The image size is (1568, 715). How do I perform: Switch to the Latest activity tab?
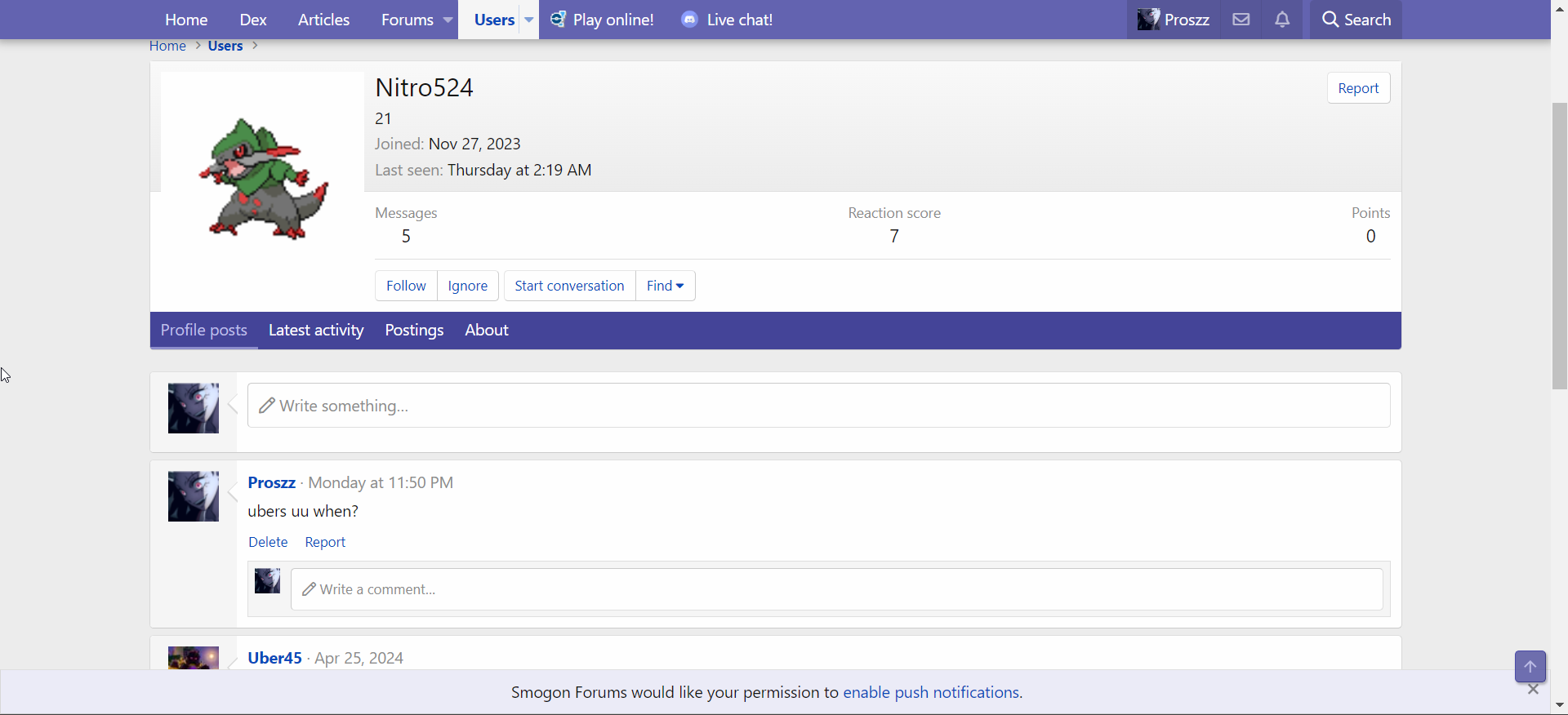point(316,330)
